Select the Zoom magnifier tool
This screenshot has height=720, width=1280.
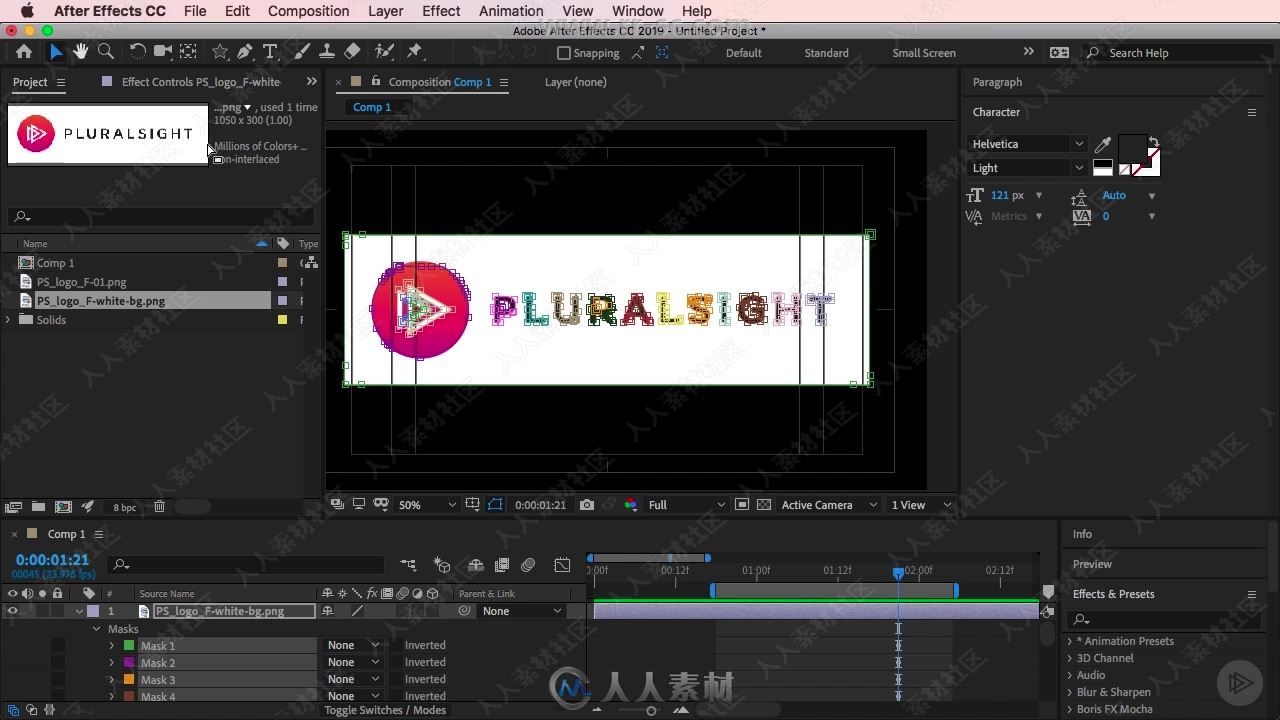point(106,52)
